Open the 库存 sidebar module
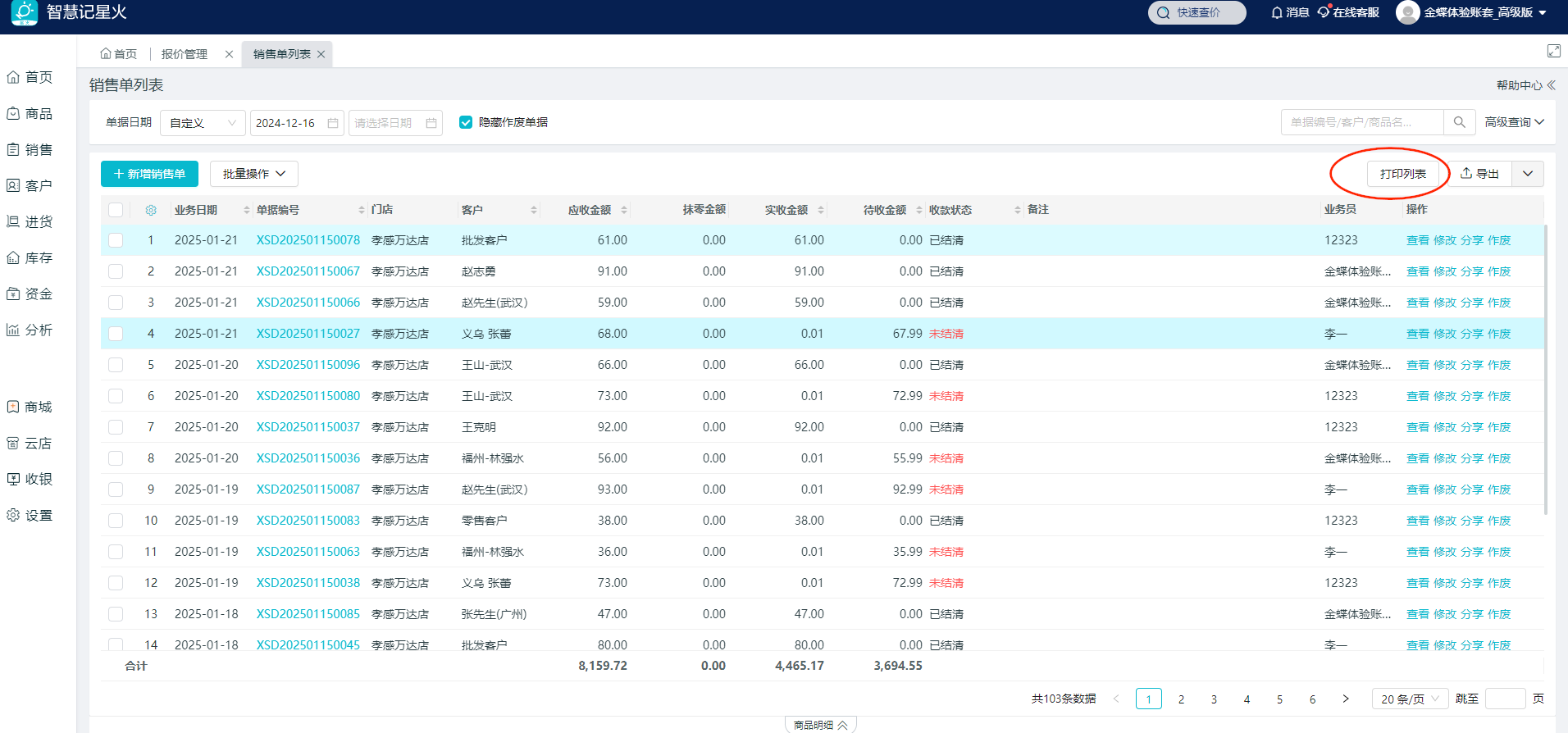 coord(30,257)
